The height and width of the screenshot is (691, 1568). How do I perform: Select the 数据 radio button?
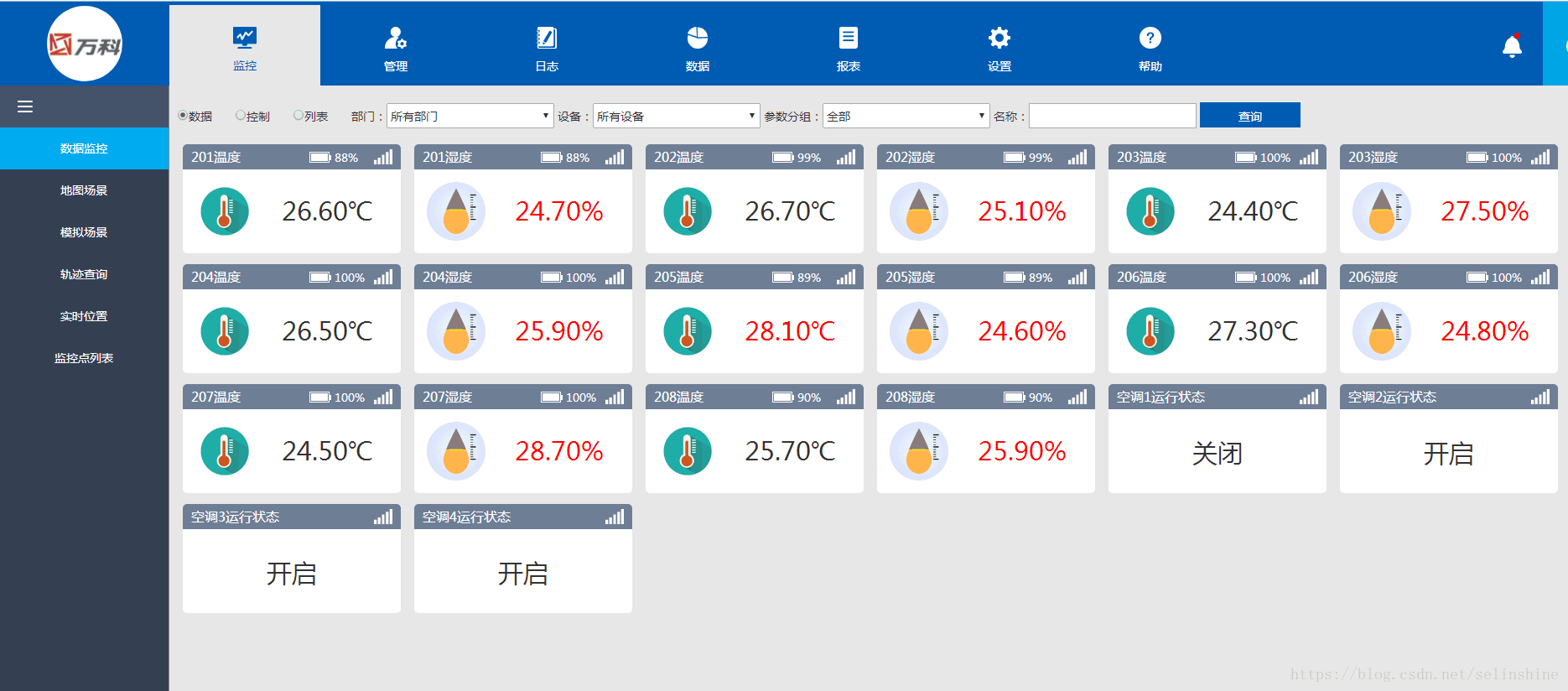[x=183, y=116]
